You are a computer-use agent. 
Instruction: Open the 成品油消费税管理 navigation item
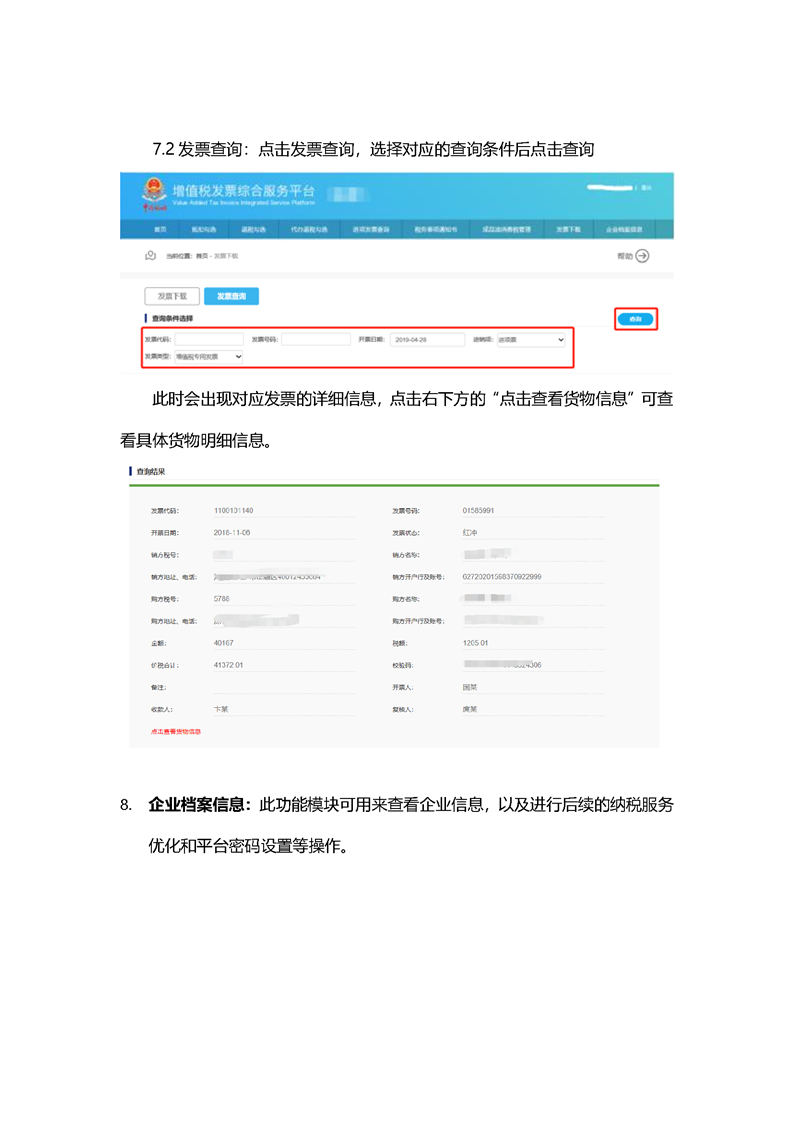tap(507, 230)
